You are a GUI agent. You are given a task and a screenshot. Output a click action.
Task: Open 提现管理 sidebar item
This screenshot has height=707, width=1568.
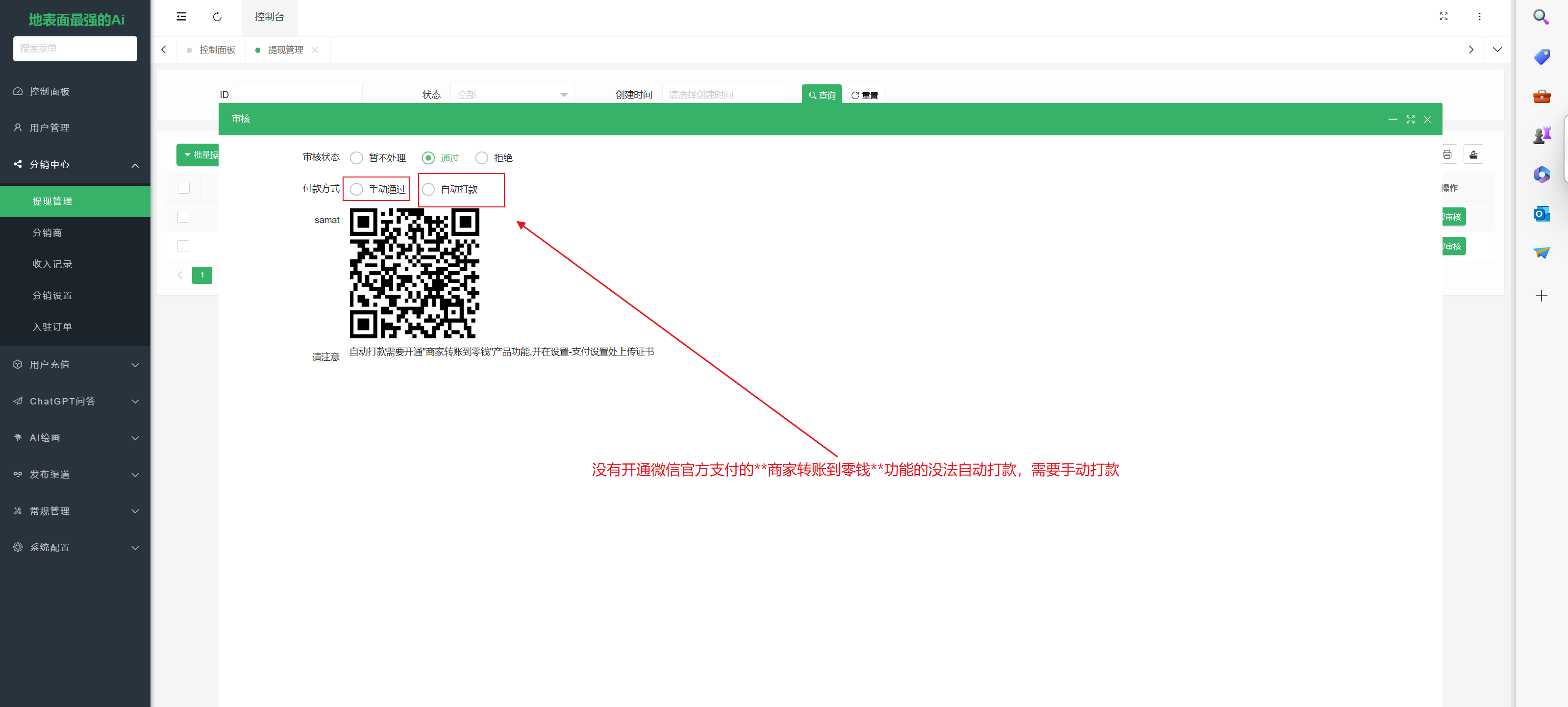tap(75, 202)
